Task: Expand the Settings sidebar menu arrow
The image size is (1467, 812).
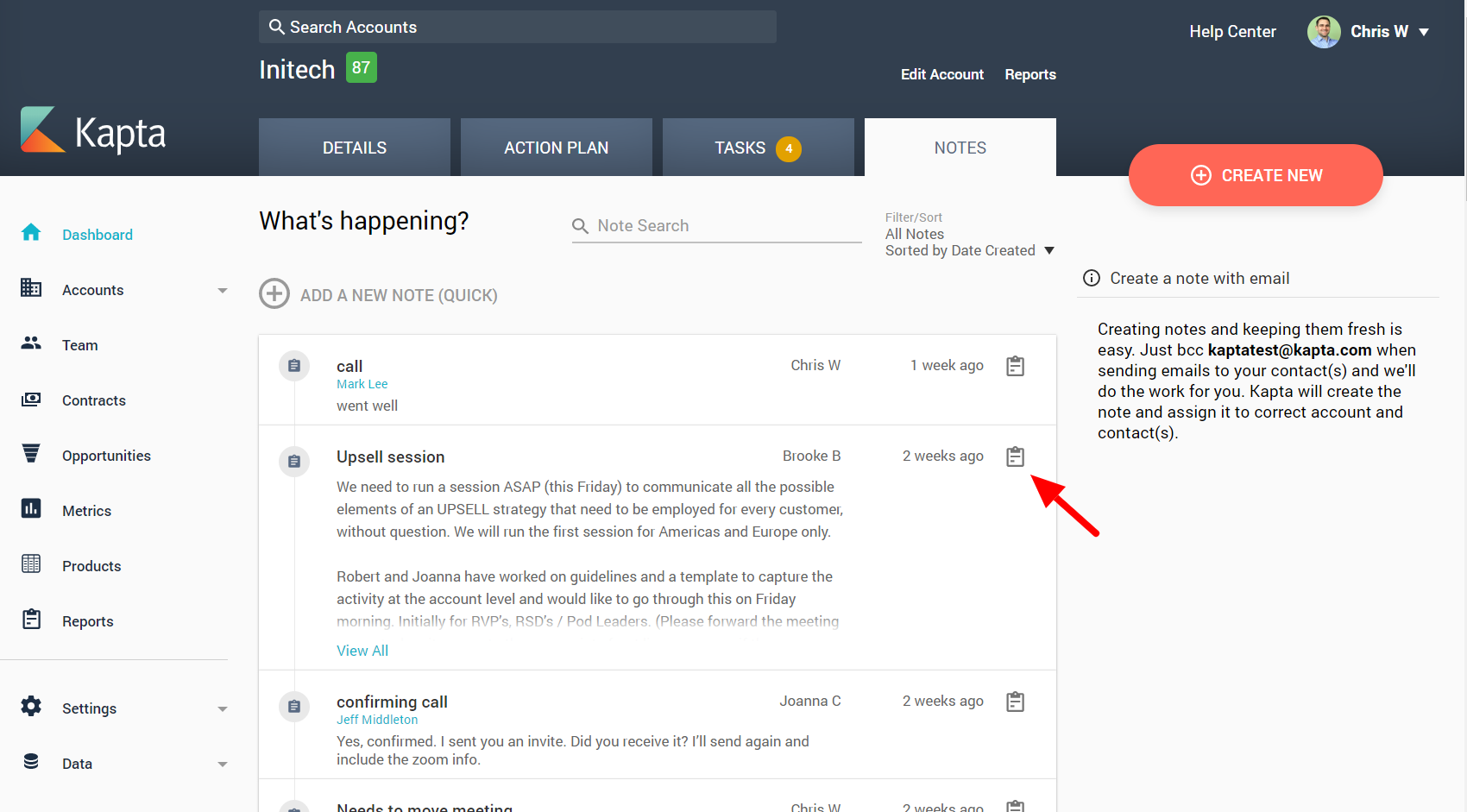Action: point(223,709)
